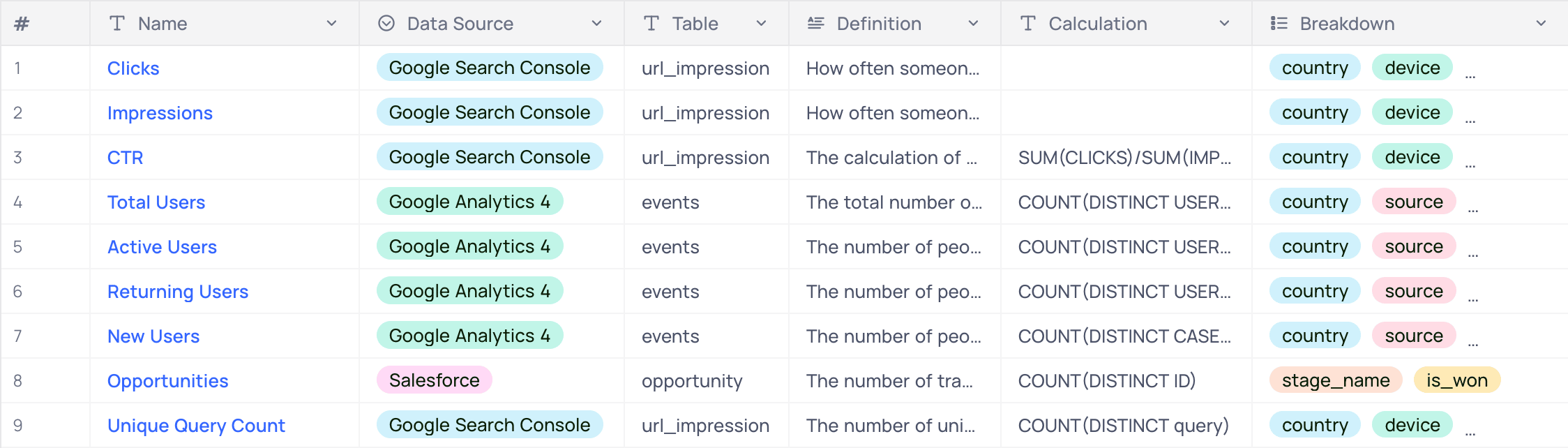Open the Definition column dropdown arrow

(974, 24)
